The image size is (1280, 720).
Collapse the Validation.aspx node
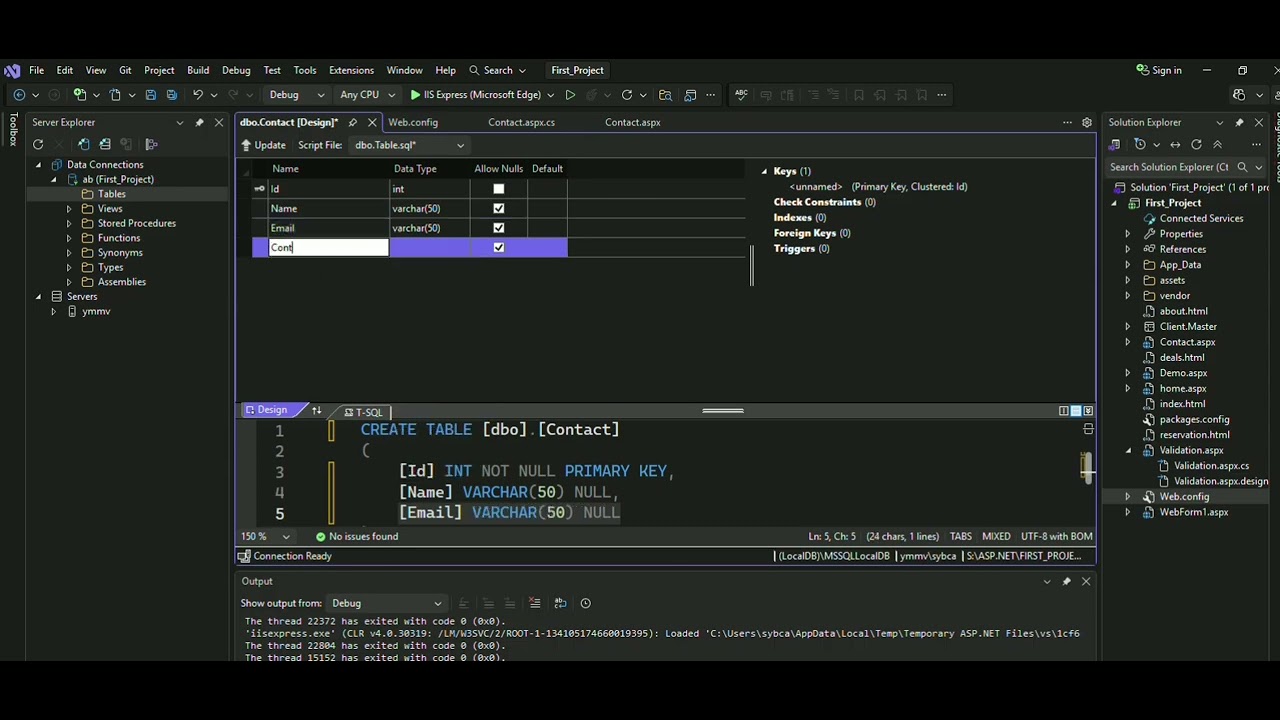(x=1129, y=450)
